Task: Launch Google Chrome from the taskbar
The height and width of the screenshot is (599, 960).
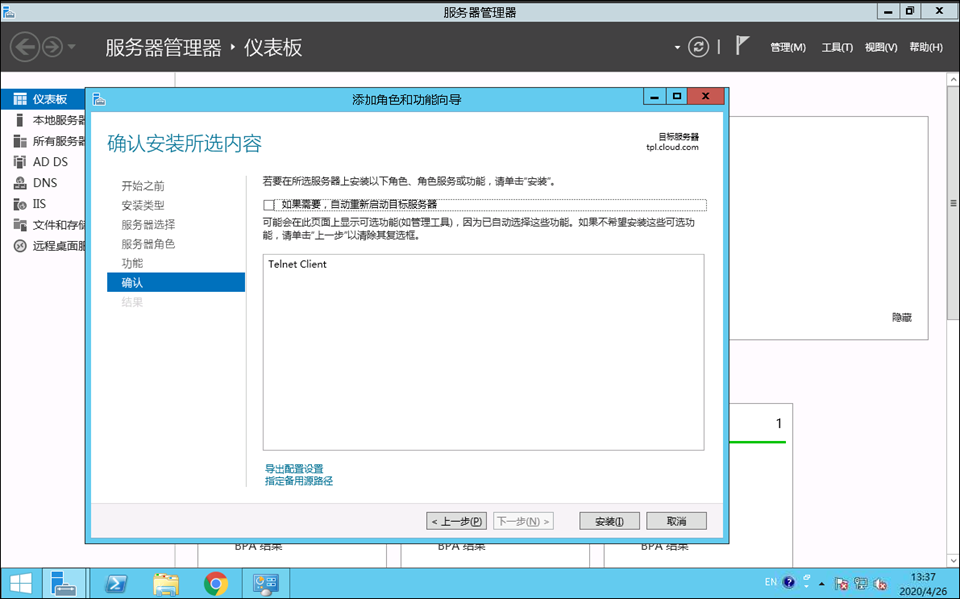Action: pyautogui.click(x=215, y=583)
